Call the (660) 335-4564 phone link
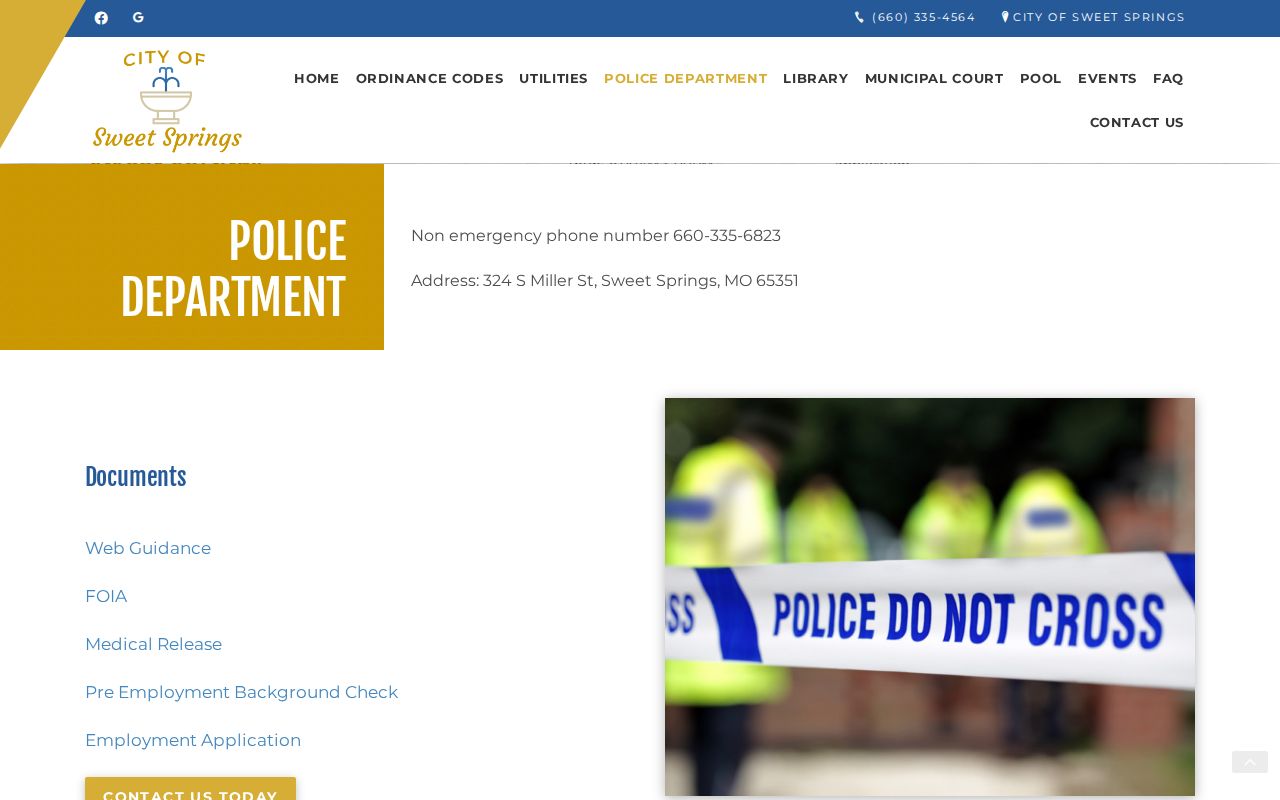 pyautogui.click(x=915, y=17)
